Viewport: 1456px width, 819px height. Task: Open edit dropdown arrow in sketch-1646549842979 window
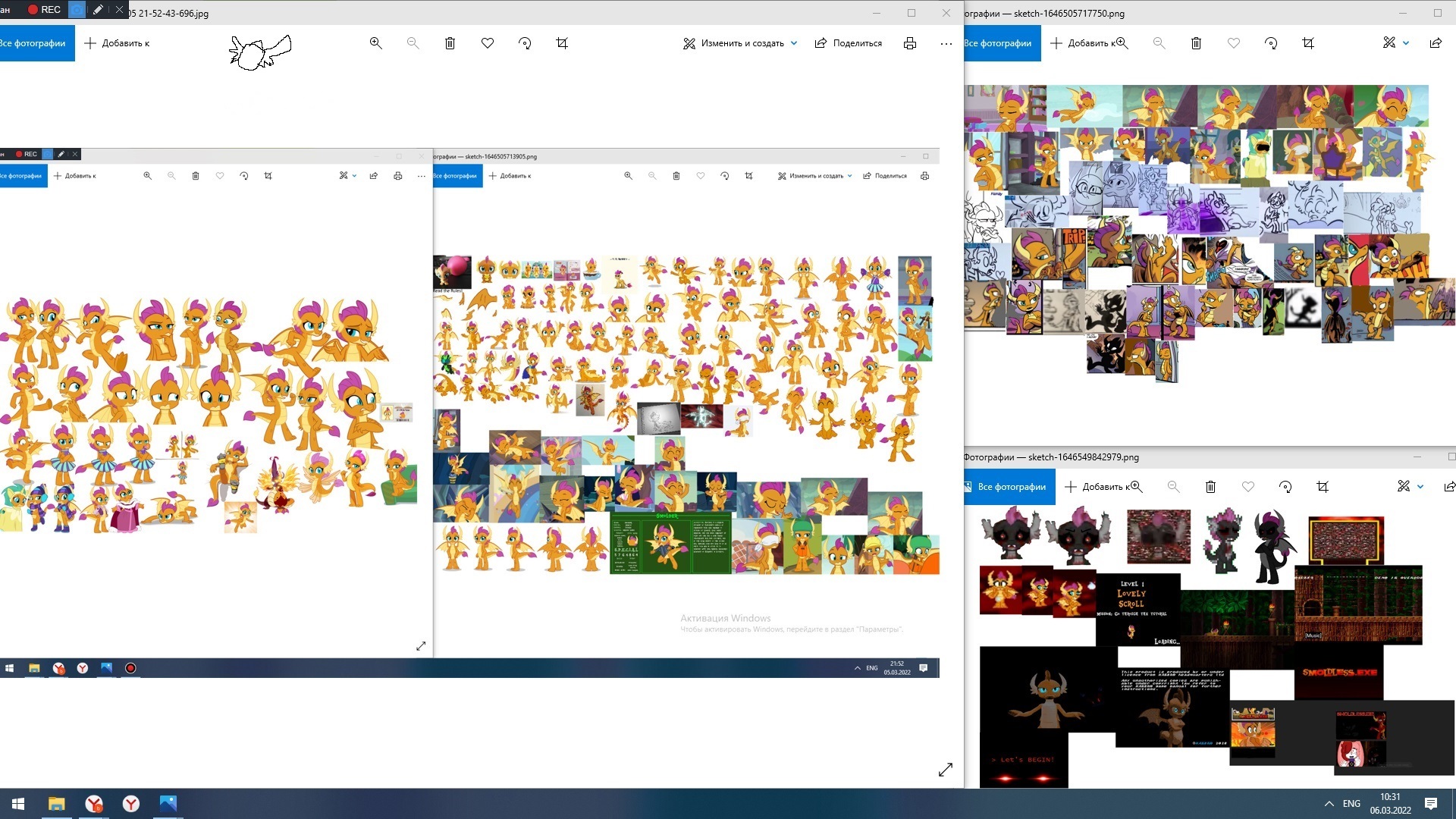[x=1420, y=487]
